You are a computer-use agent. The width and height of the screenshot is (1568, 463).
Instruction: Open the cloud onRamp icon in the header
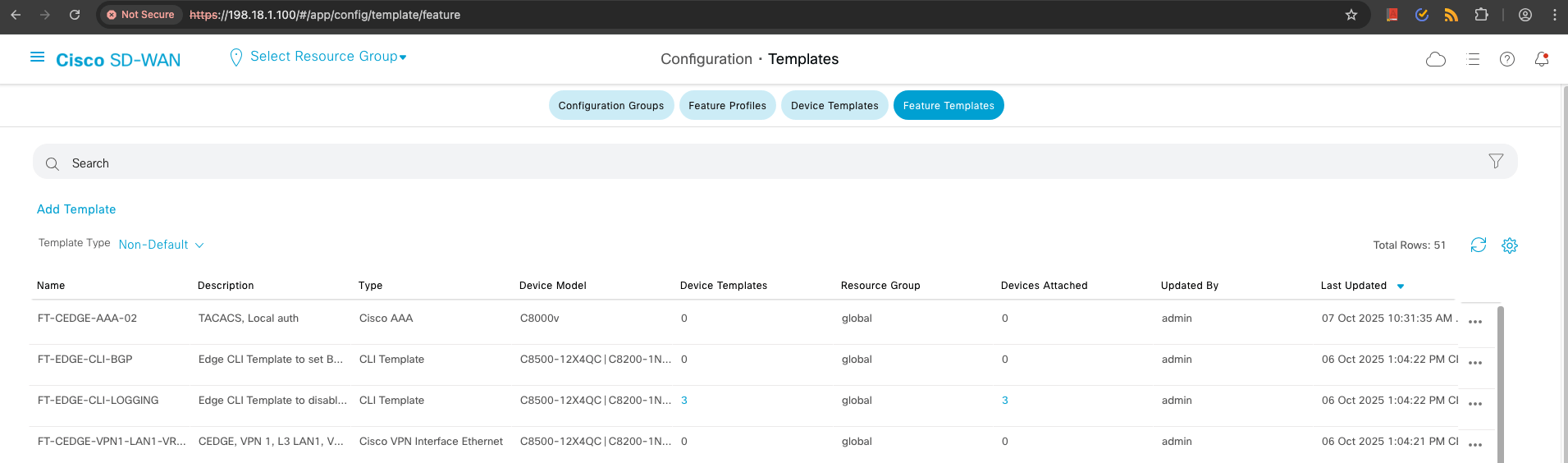(x=1436, y=59)
